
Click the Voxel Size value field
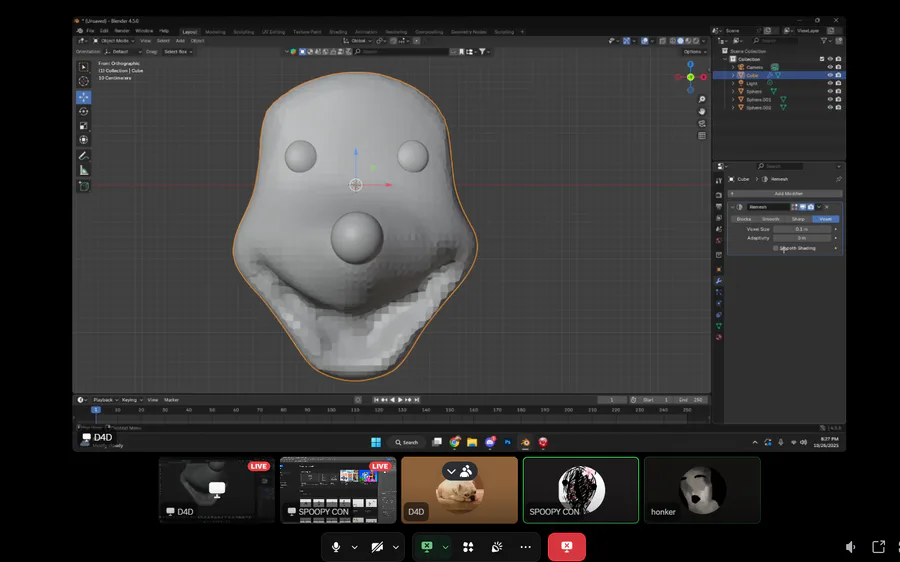point(801,229)
